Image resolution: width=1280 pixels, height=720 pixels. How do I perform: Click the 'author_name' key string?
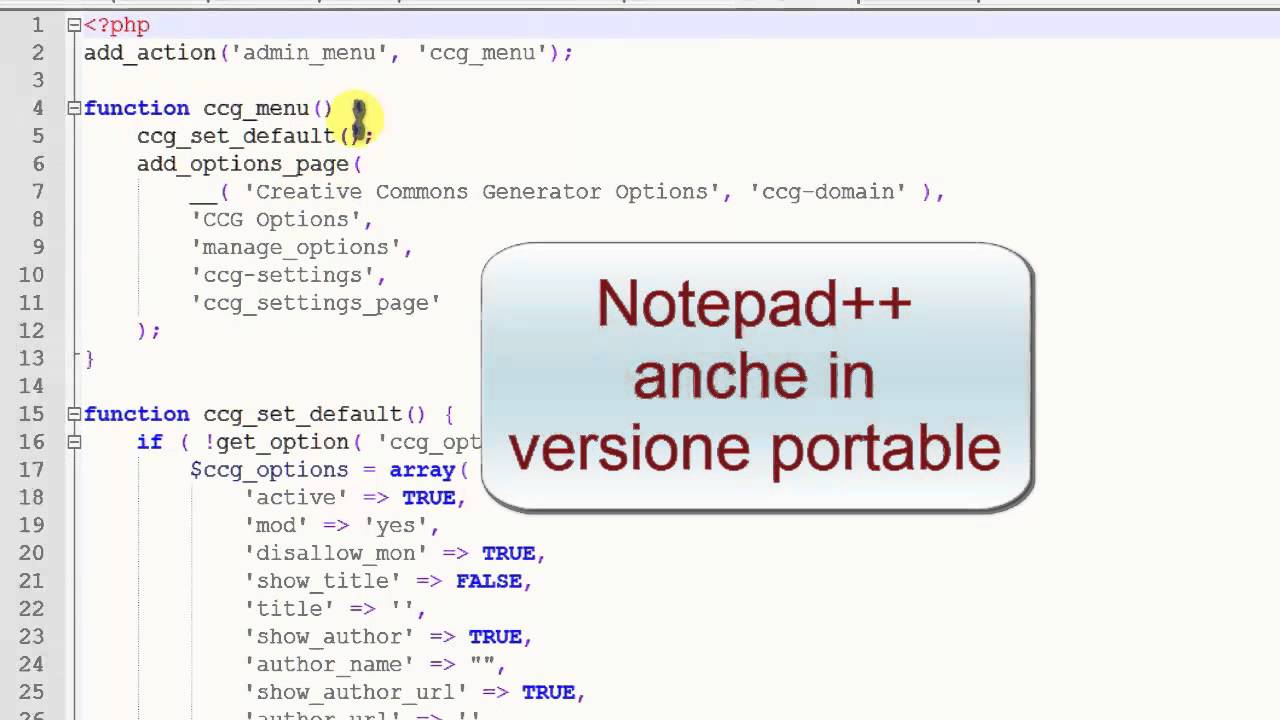click(329, 665)
